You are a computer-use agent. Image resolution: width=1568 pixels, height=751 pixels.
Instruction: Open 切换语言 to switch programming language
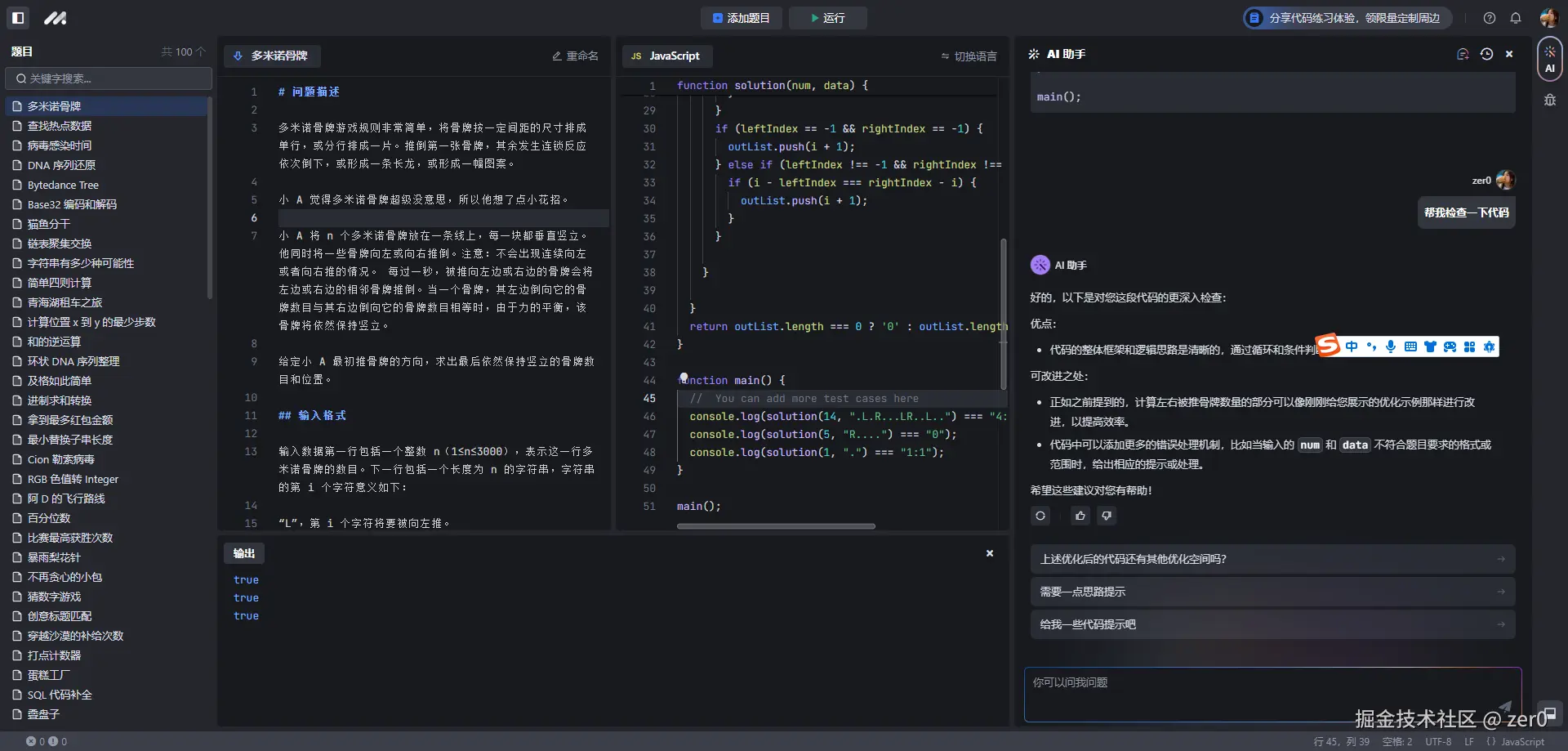pyautogui.click(x=969, y=56)
